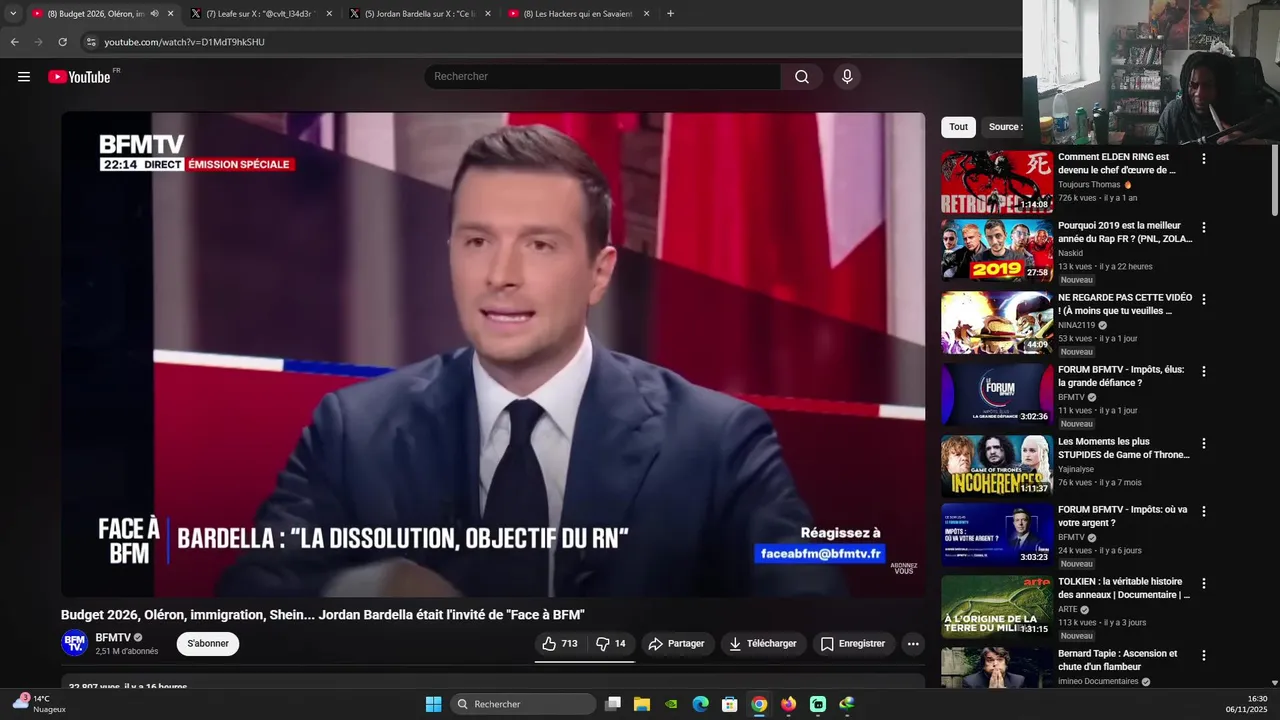Close the Budget 2026 tab
The height and width of the screenshot is (720, 1280).
(170, 14)
